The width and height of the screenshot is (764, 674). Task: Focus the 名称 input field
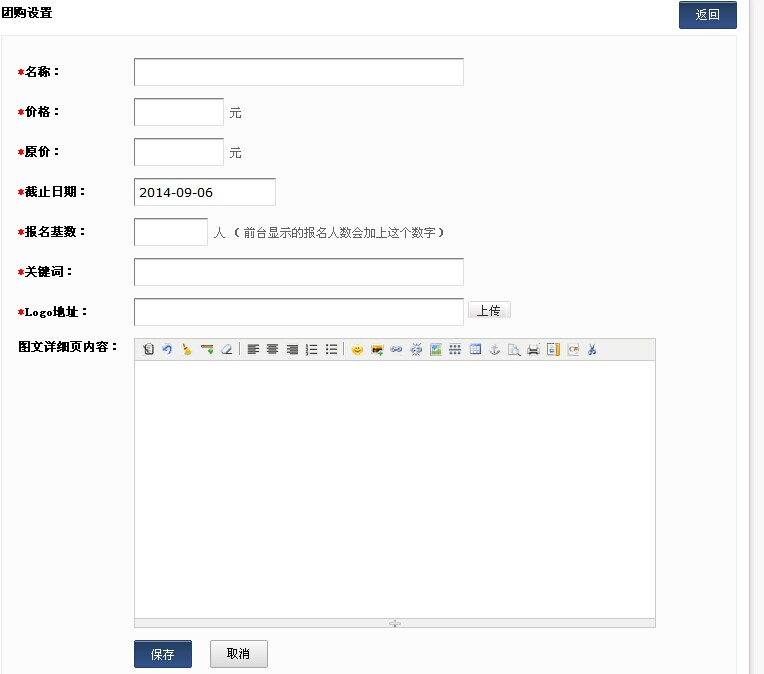[x=298, y=72]
